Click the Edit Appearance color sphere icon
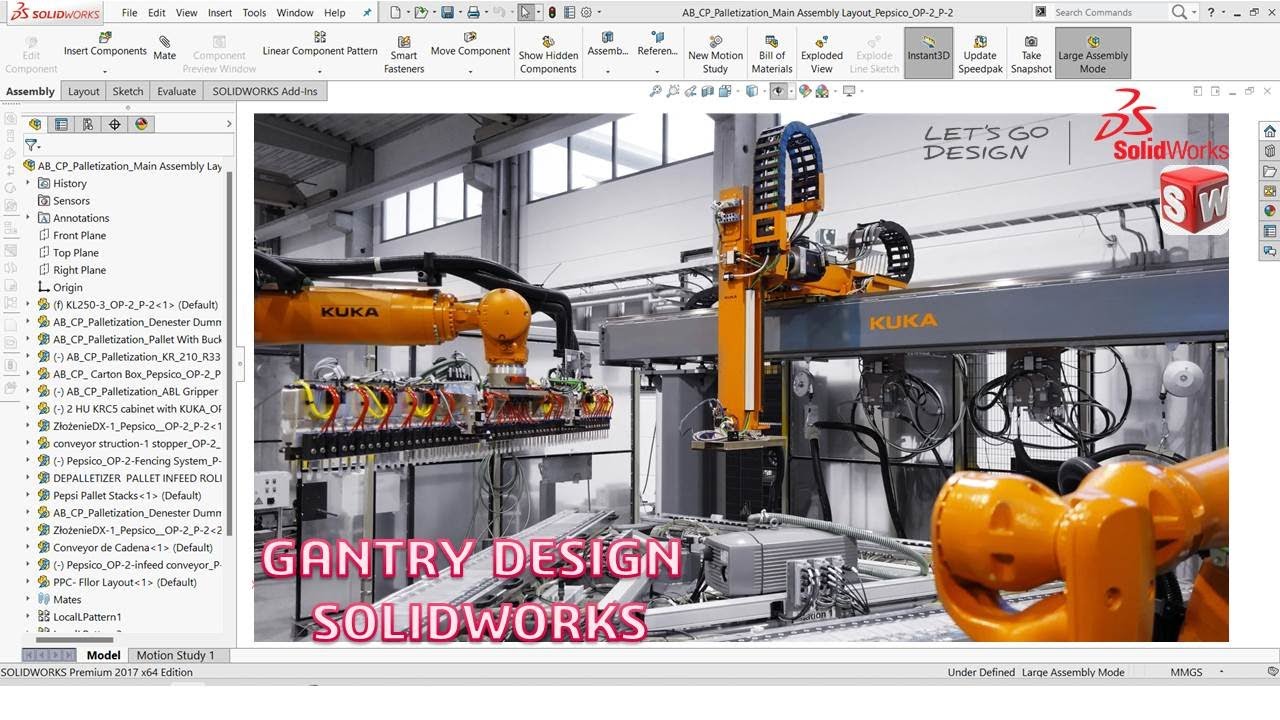 (x=805, y=91)
